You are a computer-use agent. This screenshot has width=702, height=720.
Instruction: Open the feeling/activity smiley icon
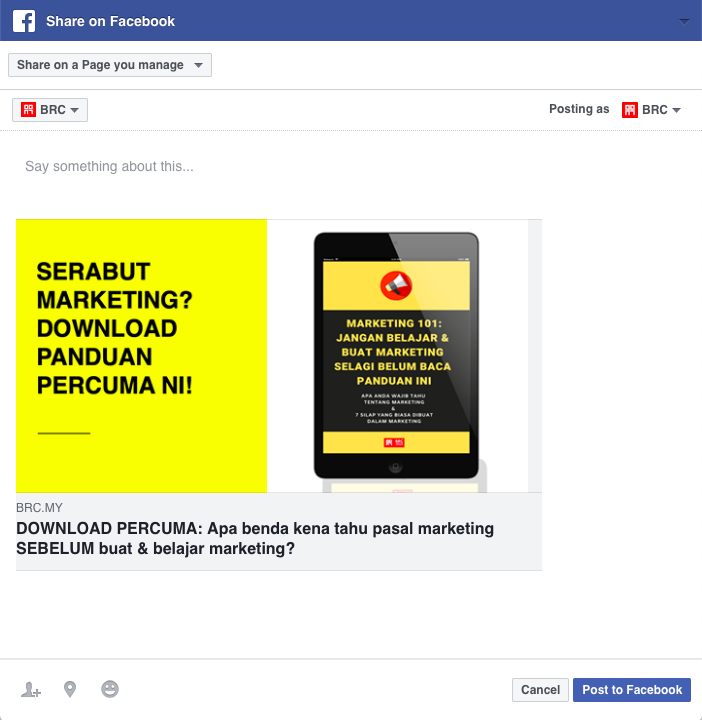[110, 689]
